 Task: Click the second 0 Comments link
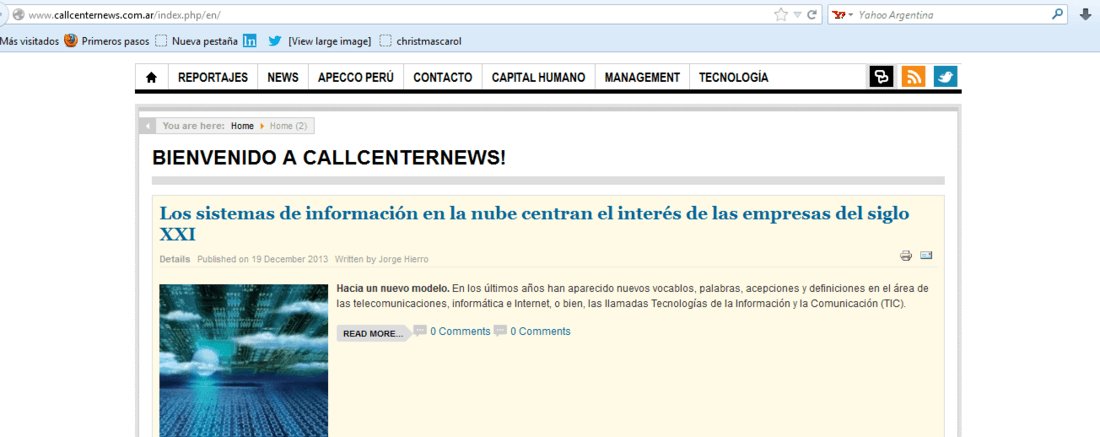coord(540,331)
